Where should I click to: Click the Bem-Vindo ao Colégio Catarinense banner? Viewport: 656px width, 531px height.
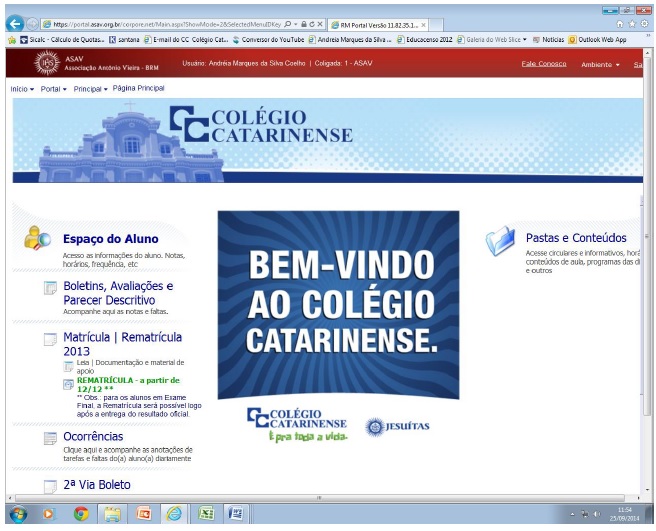(x=338, y=305)
